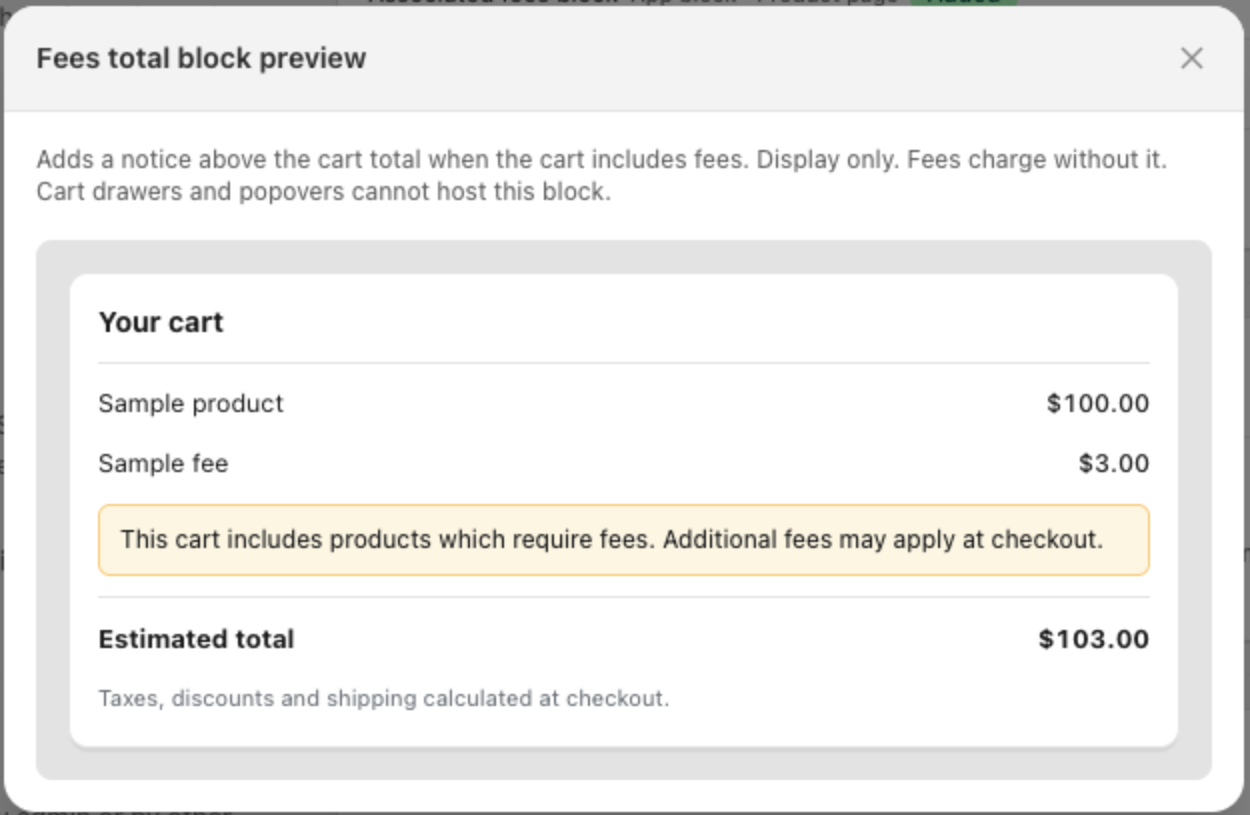
Task: Click the 'Sample fee' line item
Action: (x=163, y=463)
